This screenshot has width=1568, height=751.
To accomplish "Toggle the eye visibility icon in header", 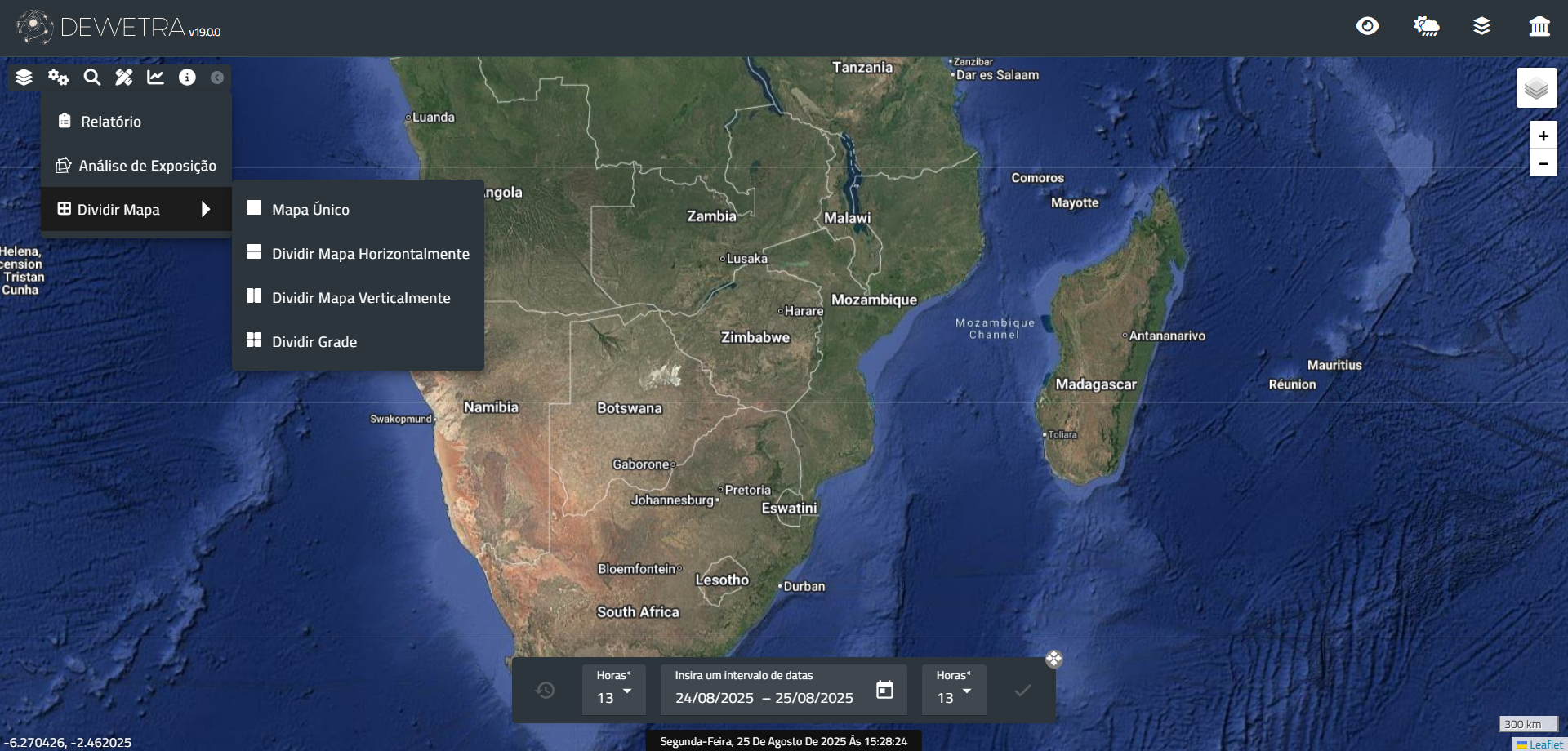I will pyautogui.click(x=1367, y=26).
